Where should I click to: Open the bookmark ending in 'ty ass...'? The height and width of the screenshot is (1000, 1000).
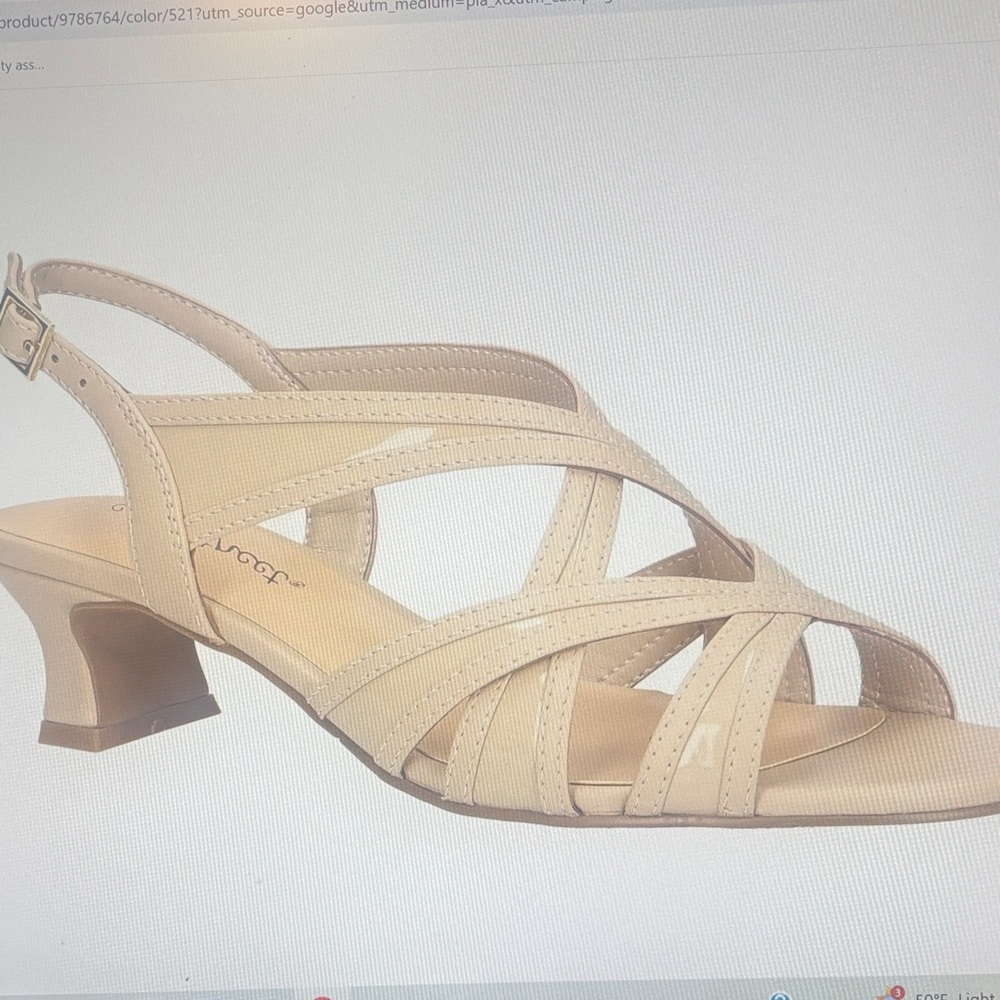coord(22,65)
